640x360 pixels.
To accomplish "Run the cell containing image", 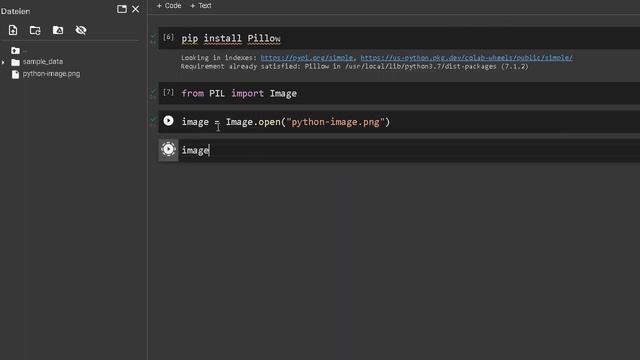I will [168, 149].
